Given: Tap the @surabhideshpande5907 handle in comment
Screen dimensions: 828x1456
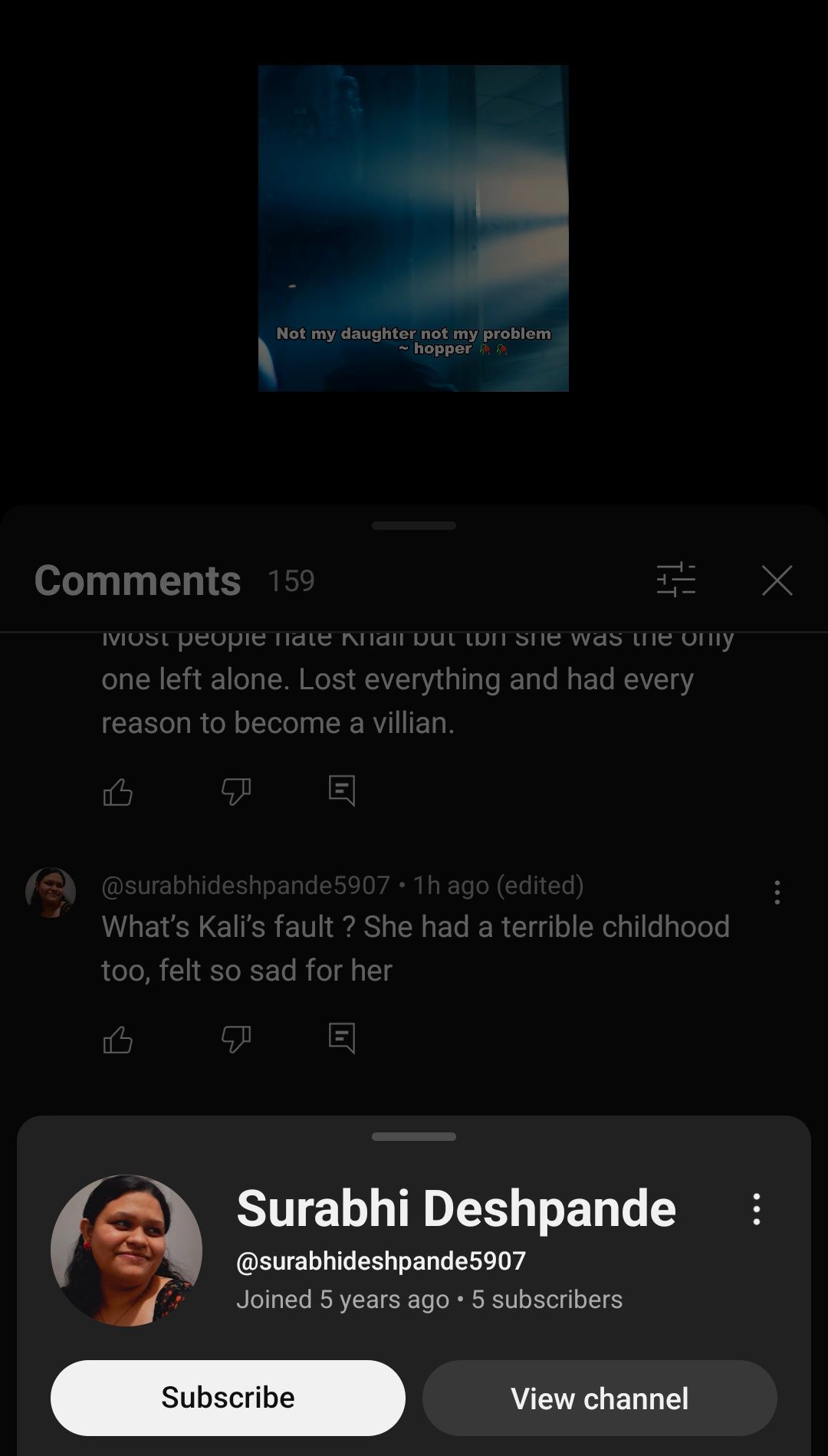Looking at the screenshot, I should pyautogui.click(x=245, y=885).
